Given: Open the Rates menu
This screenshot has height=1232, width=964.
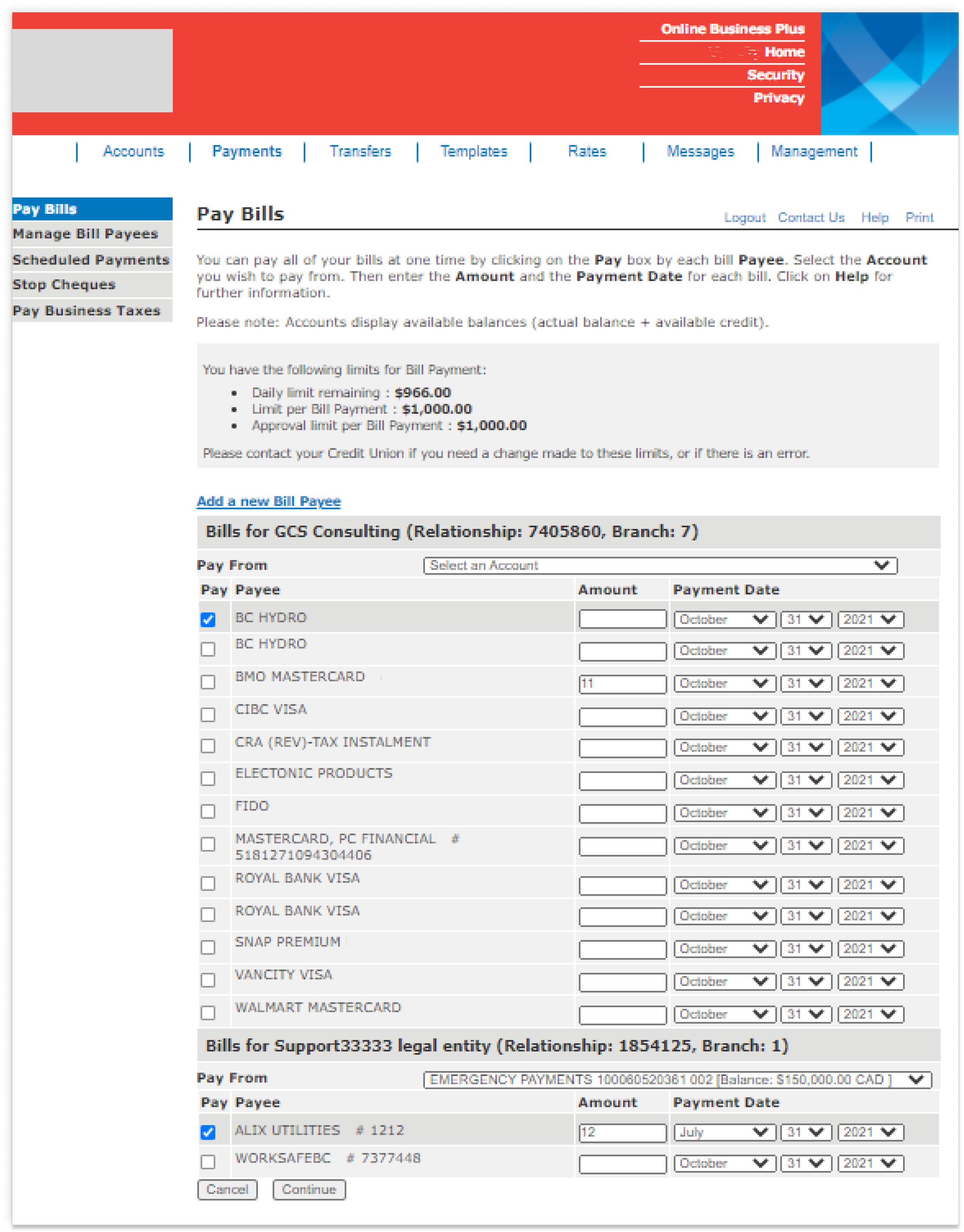Looking at the screenshot, I should (587, 151).
